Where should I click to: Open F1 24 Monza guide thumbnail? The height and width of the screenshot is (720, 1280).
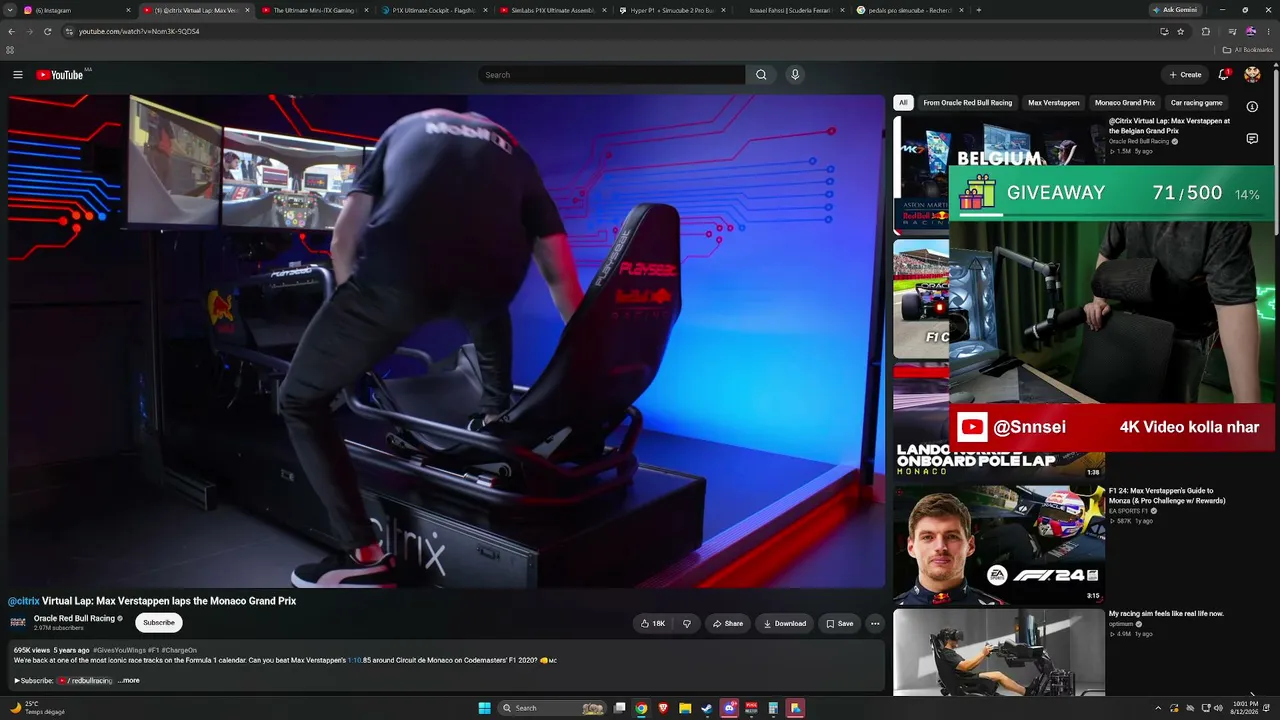pos(999,545)
